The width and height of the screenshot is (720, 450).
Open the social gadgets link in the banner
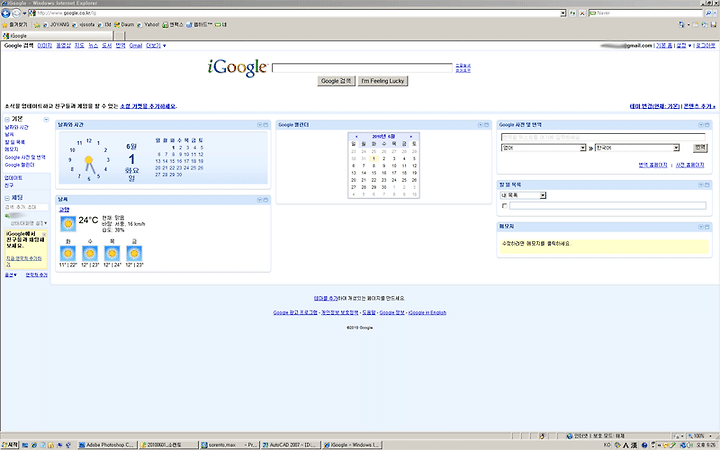148,106
